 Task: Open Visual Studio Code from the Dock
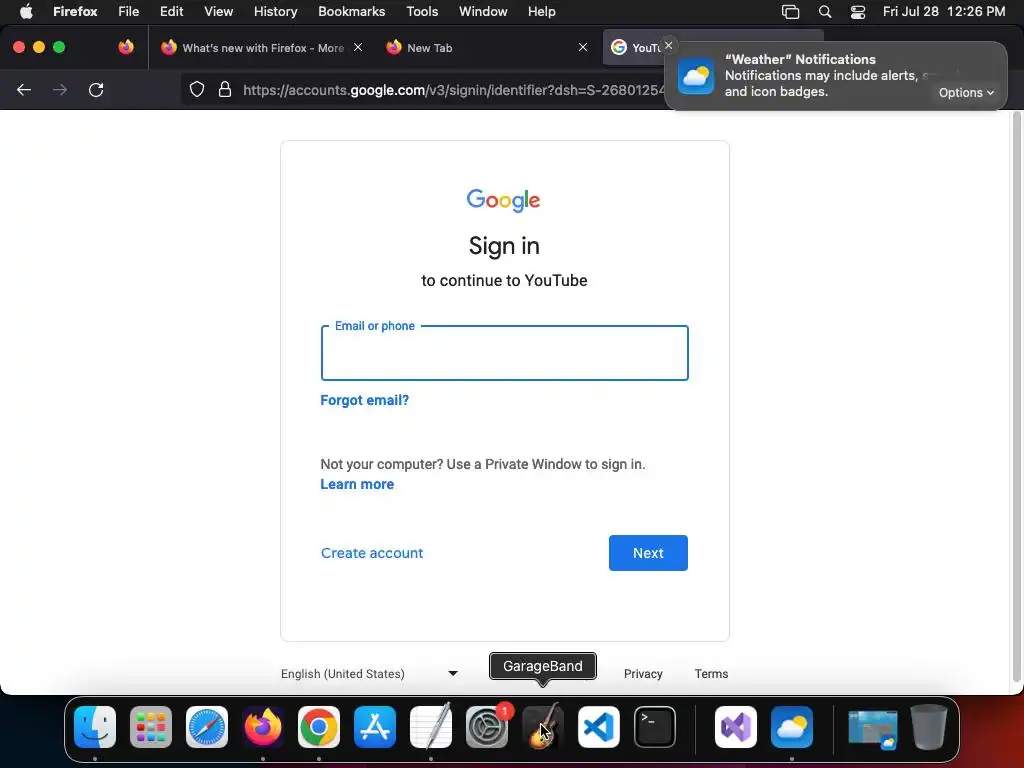click(599, 727)
